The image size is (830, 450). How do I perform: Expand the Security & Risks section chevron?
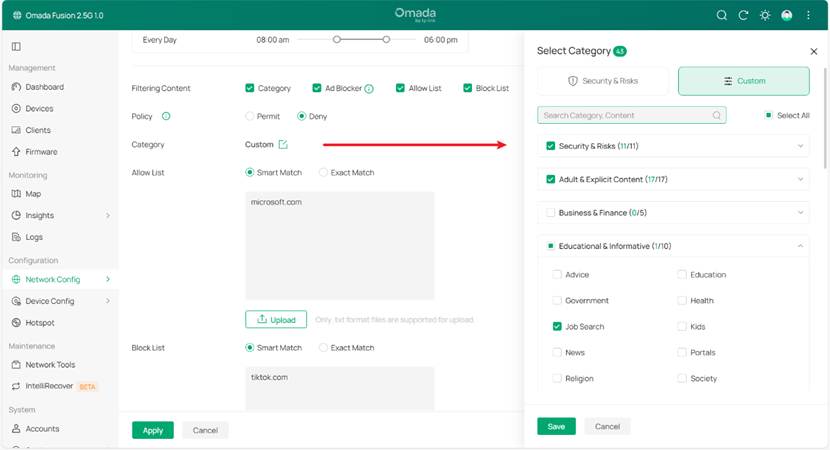800,146
